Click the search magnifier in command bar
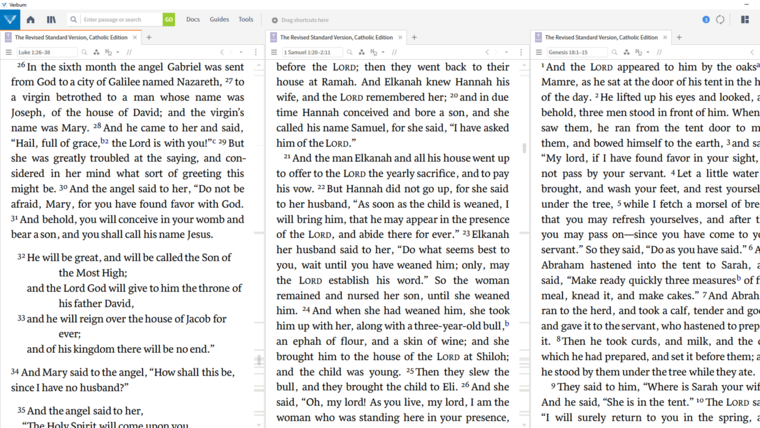The width and height of the screenshot is (760, 428). [x=73, y=20]
